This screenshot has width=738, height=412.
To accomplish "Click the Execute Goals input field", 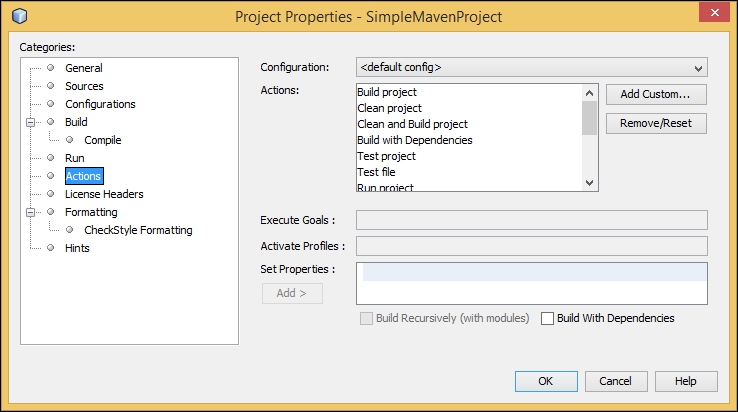I will pyautogui.click(x=532, y=220).
